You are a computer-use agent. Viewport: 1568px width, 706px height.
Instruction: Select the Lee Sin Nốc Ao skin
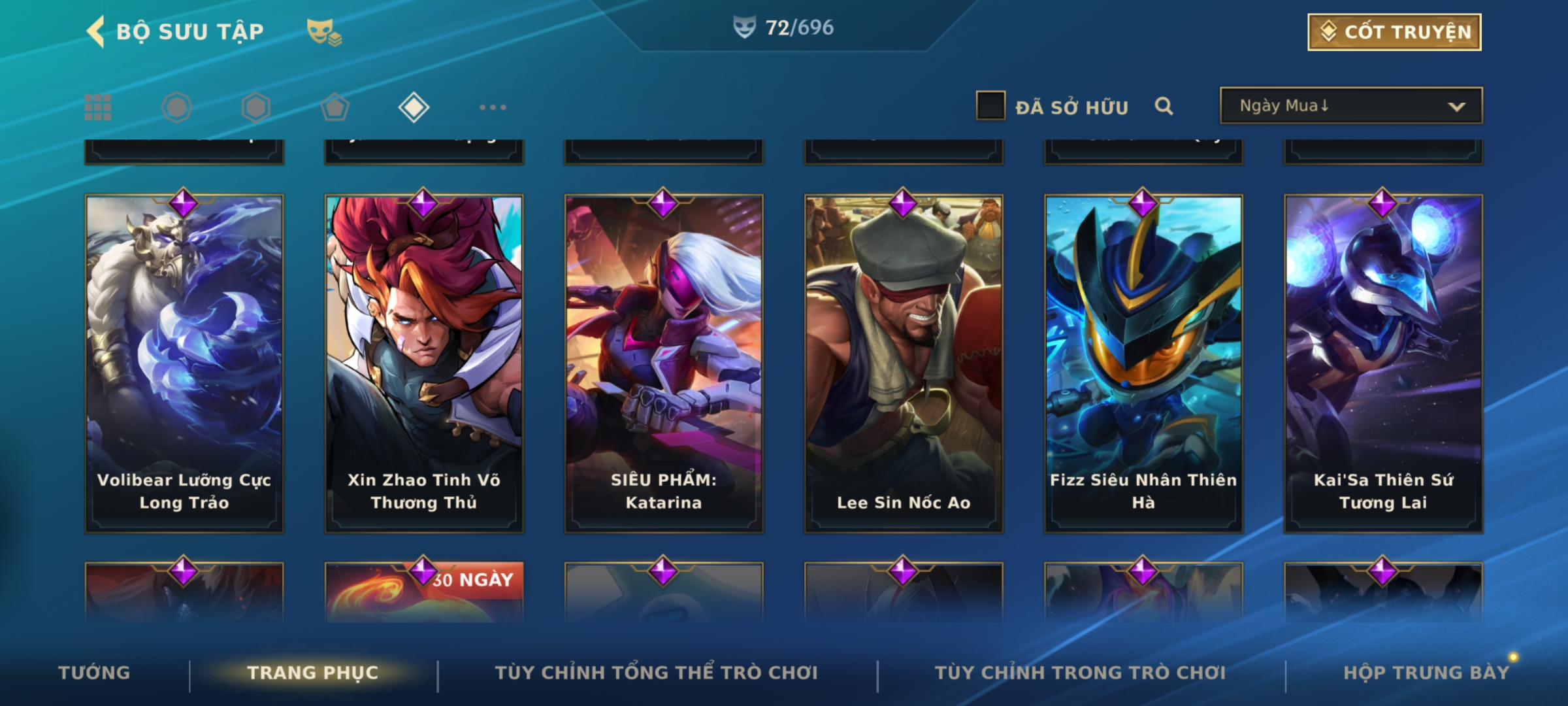904,363
